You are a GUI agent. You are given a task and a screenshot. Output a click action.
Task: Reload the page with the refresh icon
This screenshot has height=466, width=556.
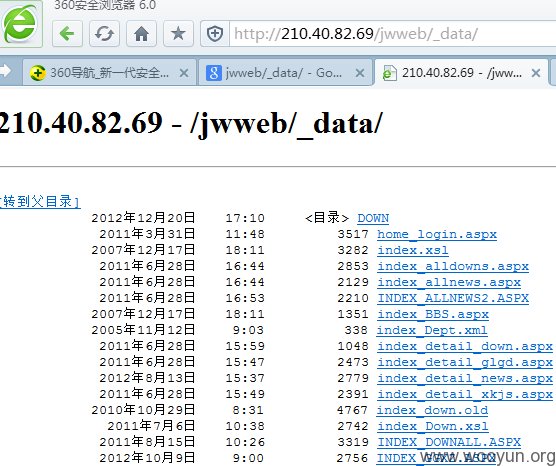point(104,34)
